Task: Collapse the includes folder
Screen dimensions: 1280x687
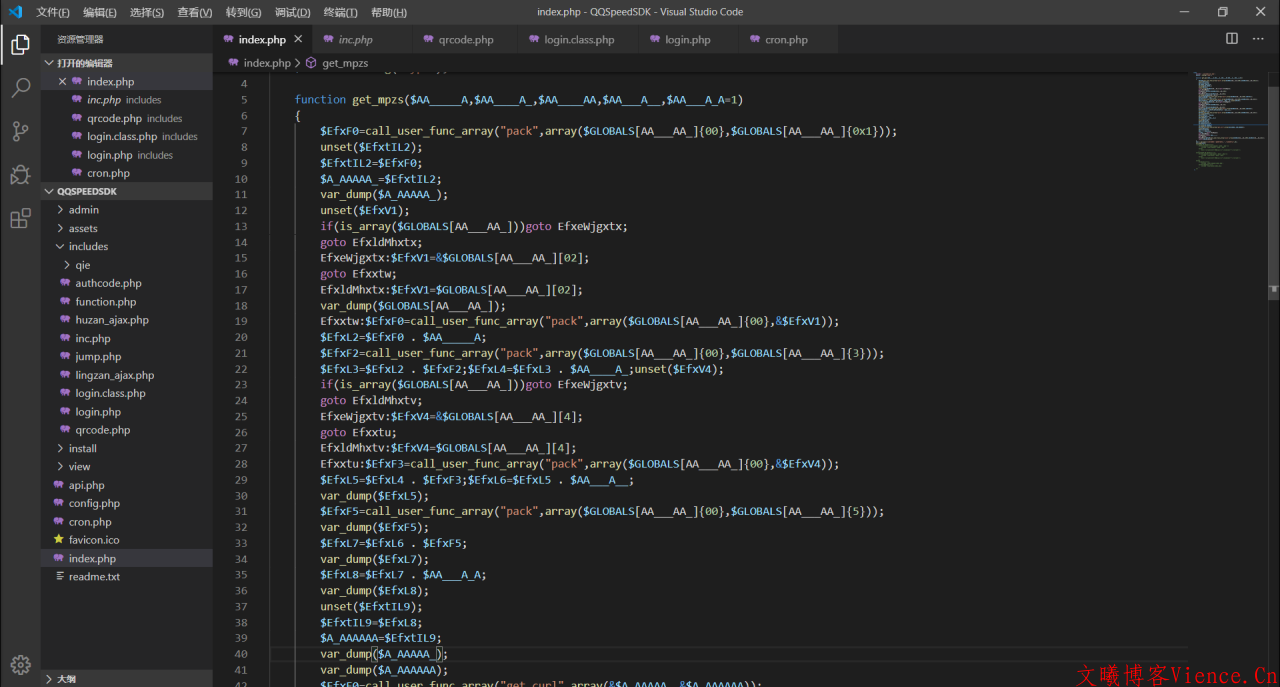Action: (x=88, y=247)
